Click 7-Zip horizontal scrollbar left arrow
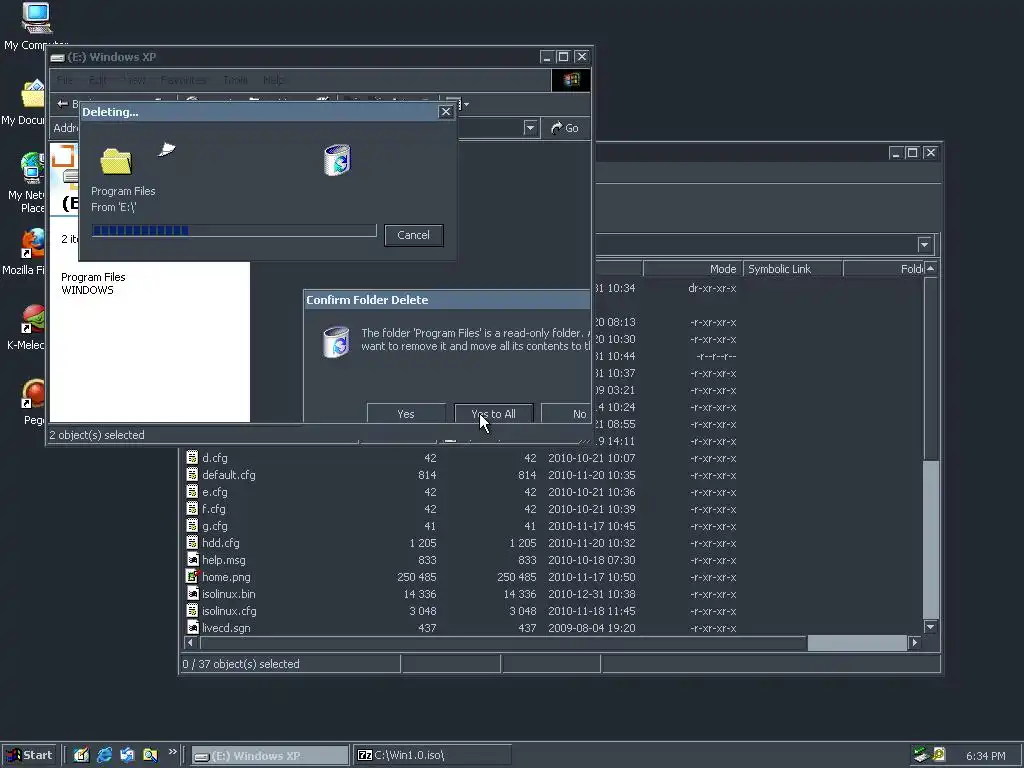This screenshot has width=1024, height=768. (191, 643)
